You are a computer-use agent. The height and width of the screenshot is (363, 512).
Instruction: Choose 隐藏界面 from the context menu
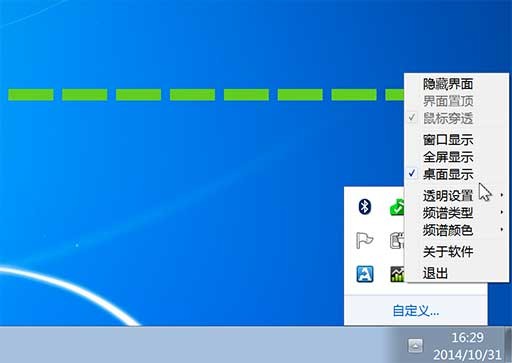[x=457, y=84]
